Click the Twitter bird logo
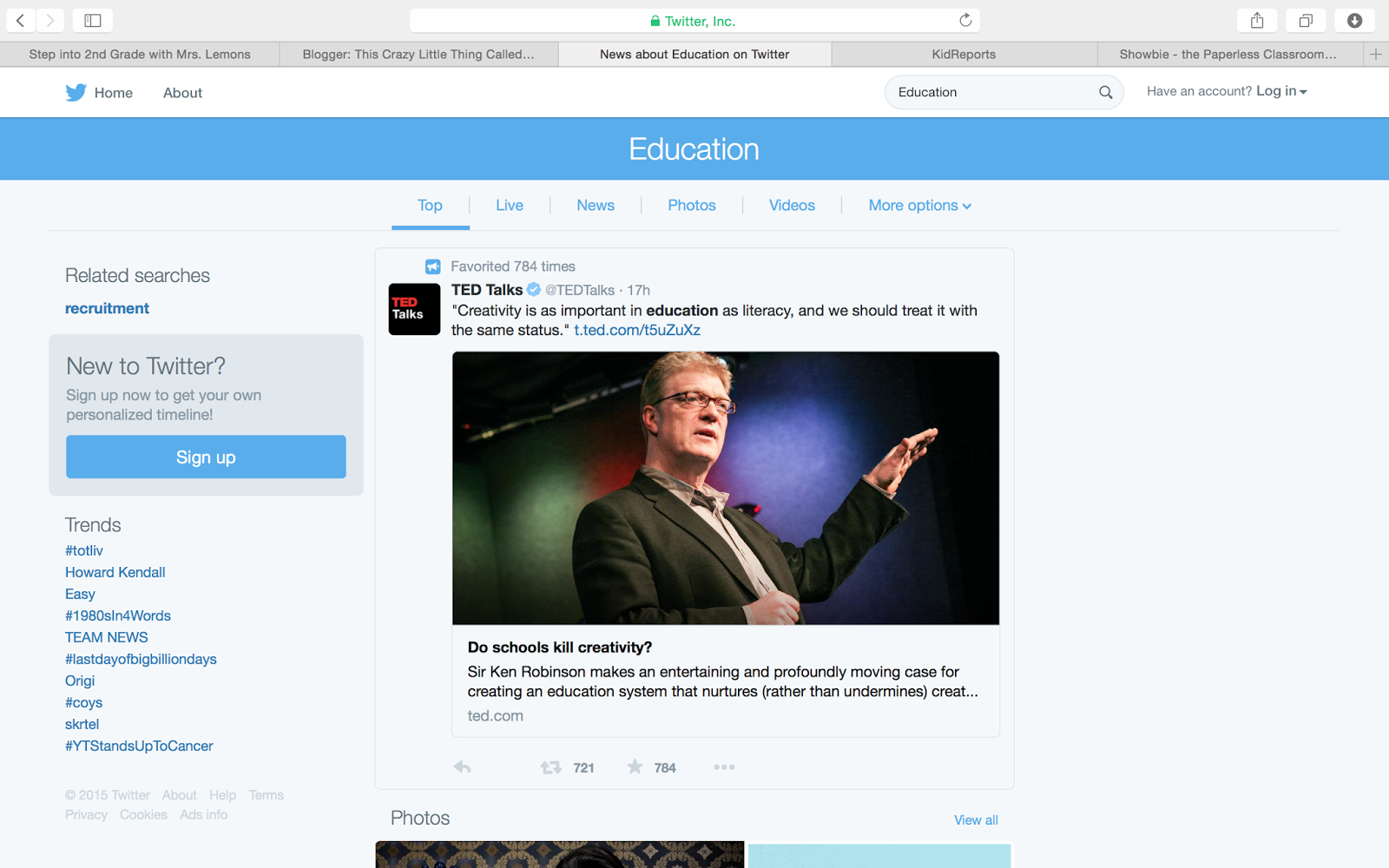 click(76, 93)
